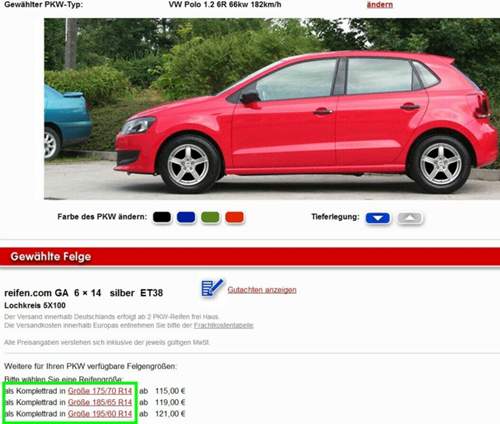The height and width of the screenshot is (424, 500).
Task: Lower the car with the blue down arrow
Action: (378, 218)
